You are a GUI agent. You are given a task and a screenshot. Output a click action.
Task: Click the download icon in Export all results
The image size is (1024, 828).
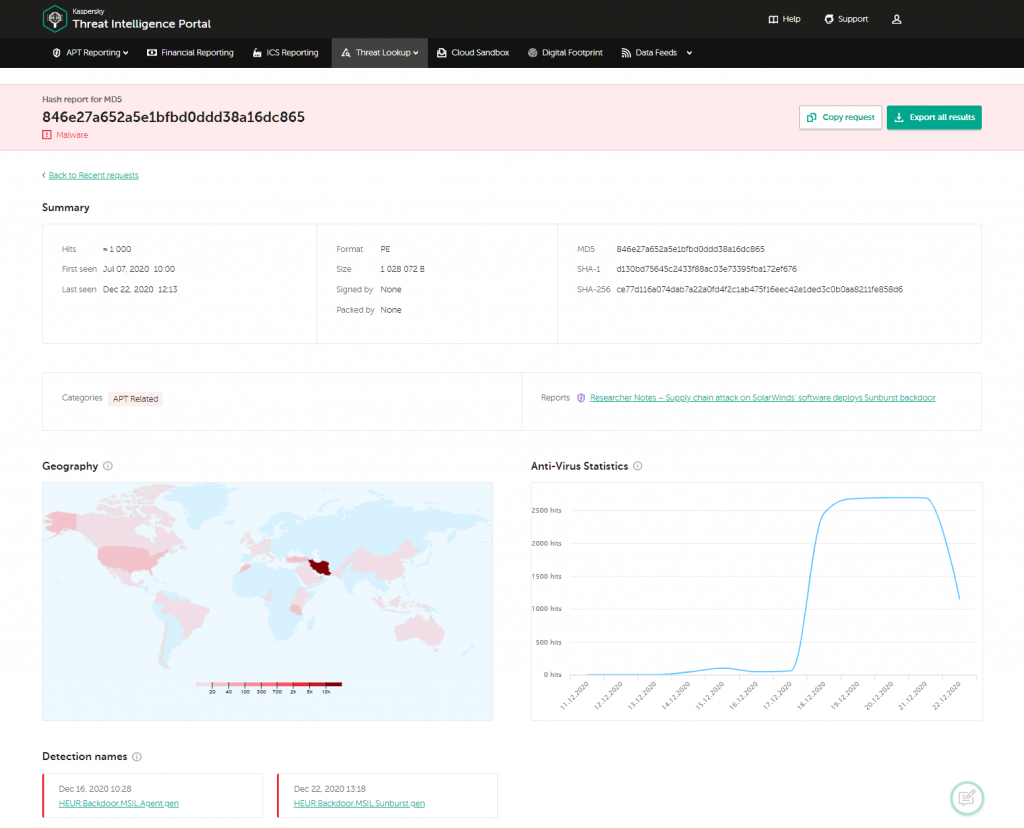coord(899,117)
